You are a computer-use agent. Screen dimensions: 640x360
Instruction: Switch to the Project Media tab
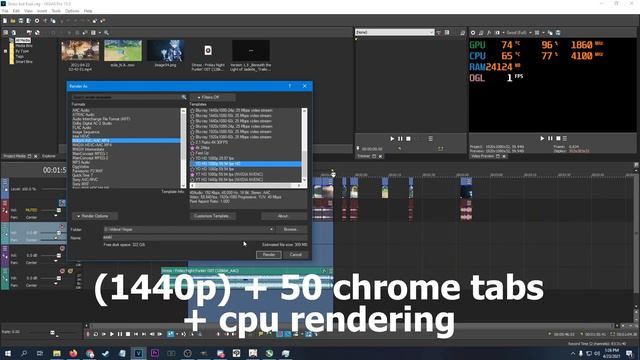coord(14,156)
